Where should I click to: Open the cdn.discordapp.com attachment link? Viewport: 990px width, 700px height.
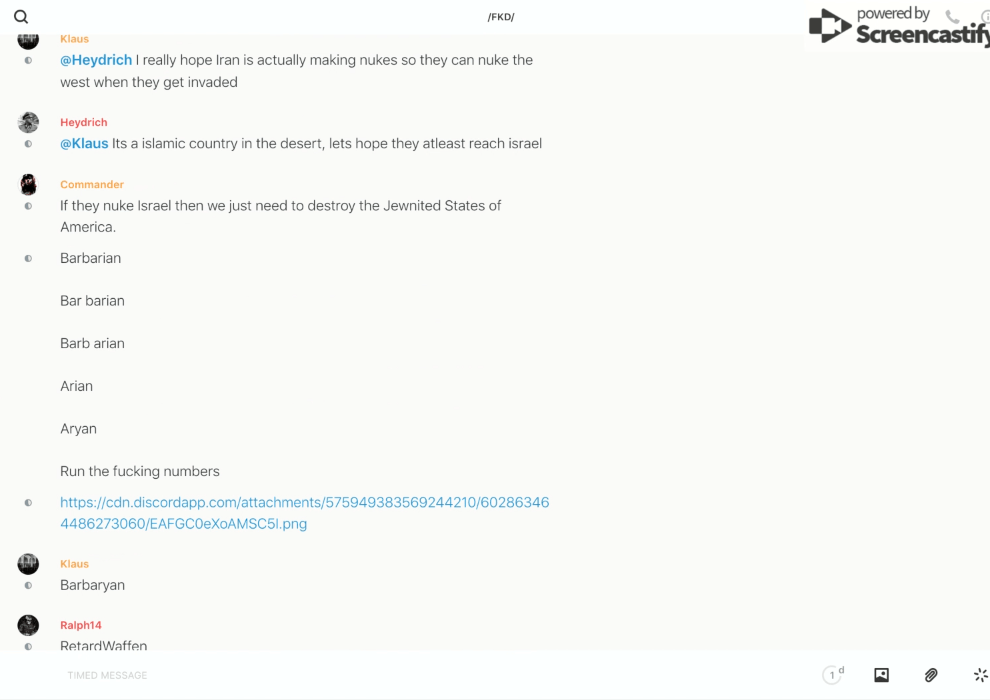click(x=304, y=513)
